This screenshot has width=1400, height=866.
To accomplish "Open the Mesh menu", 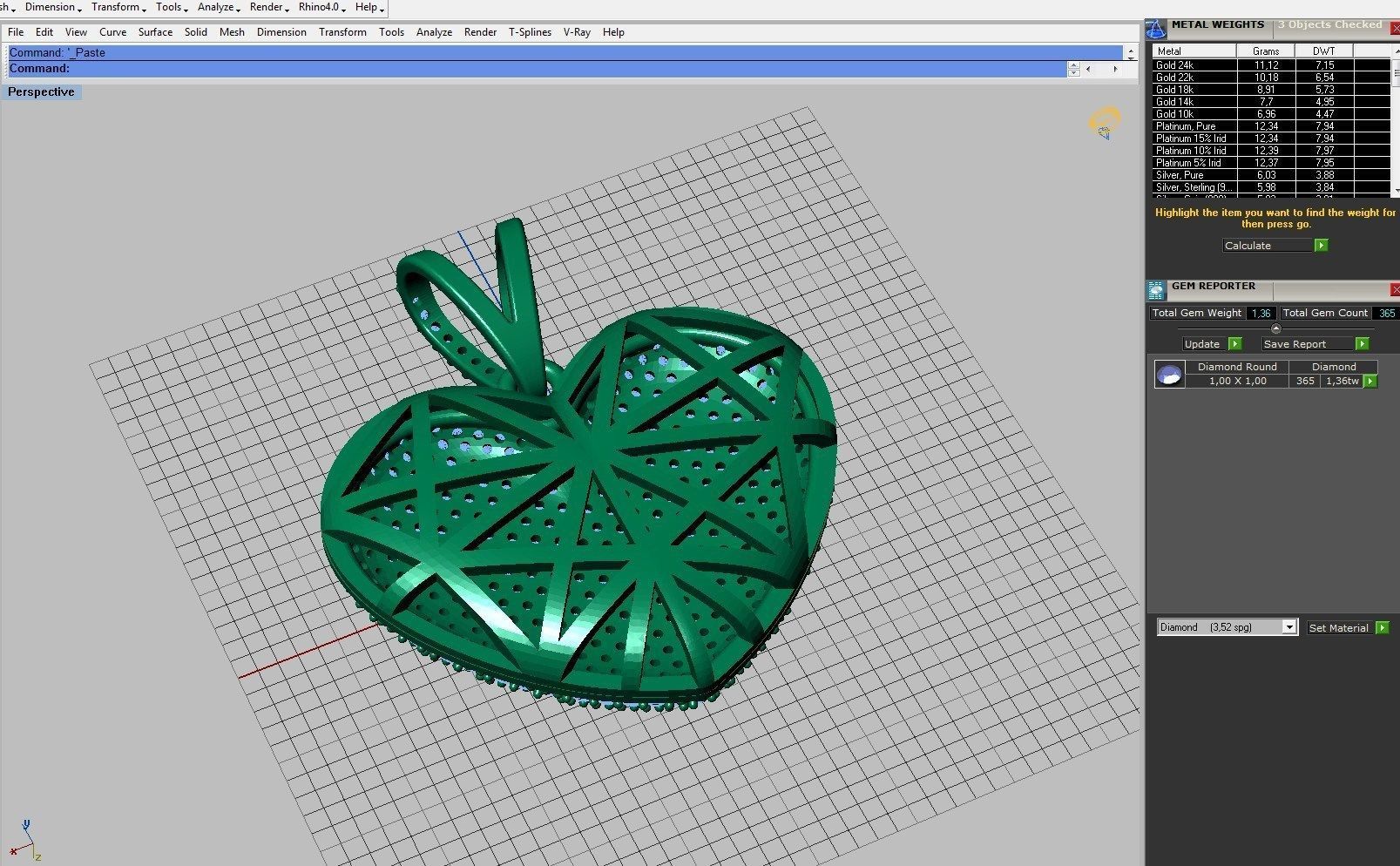I will [x=232, y=32].
